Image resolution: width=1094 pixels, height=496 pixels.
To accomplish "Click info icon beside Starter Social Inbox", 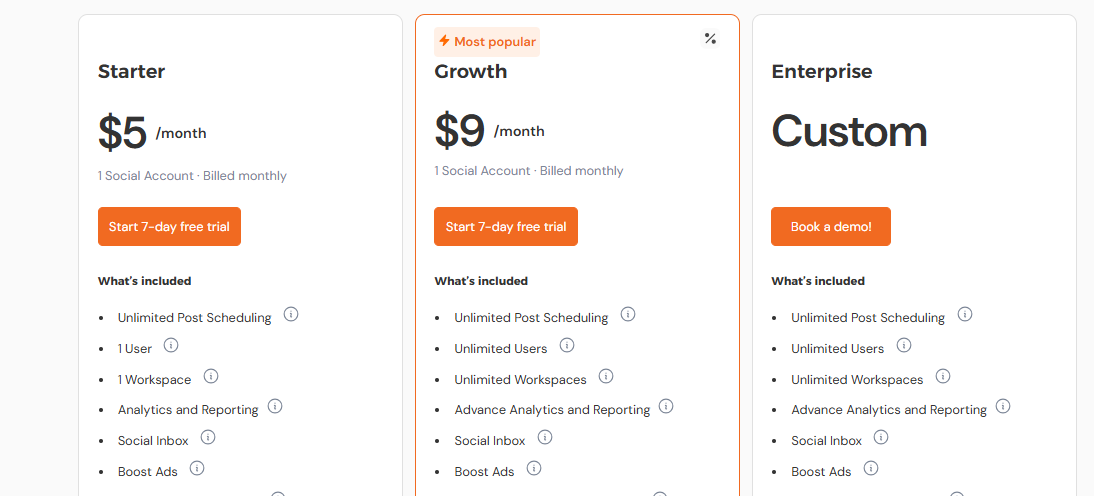I will pos(208,437).
